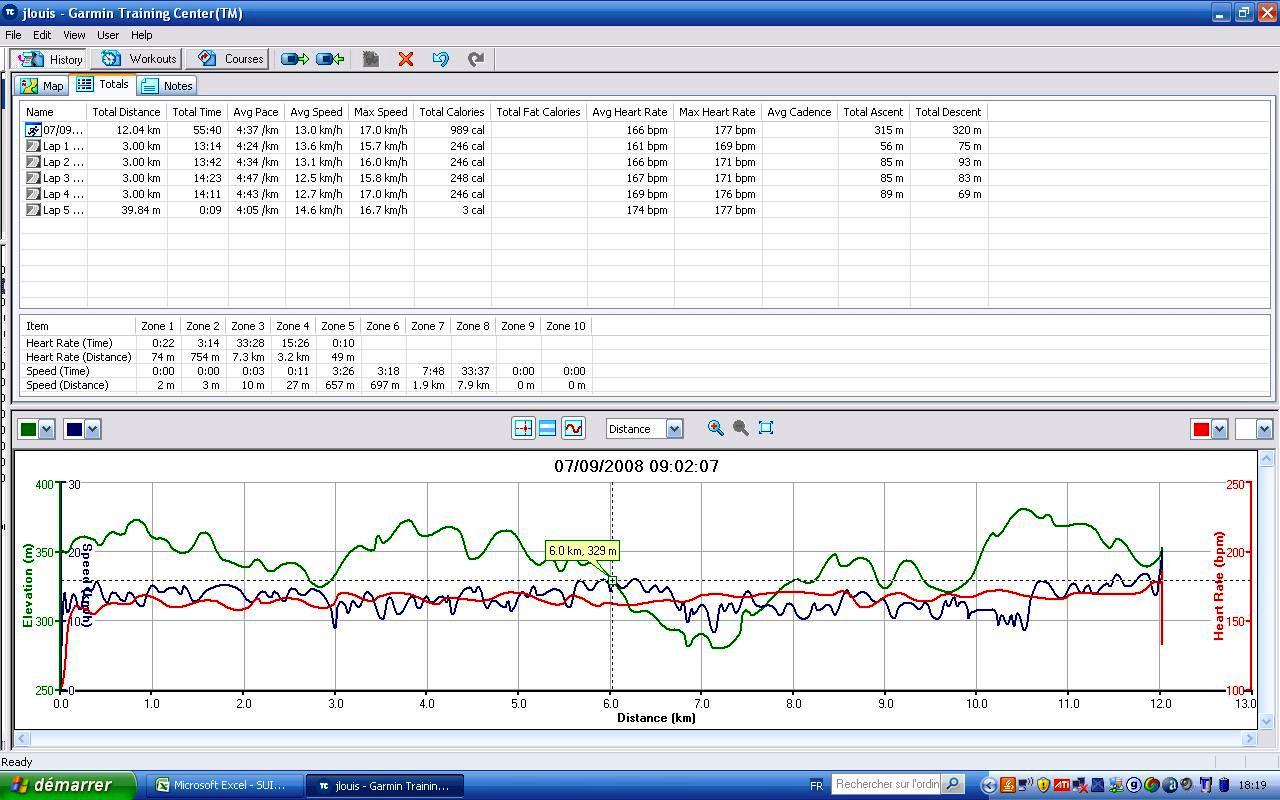Screen dimensions: 1280x800
Task: Click the white color swatch at far right
Action: tap(1247, 429)
